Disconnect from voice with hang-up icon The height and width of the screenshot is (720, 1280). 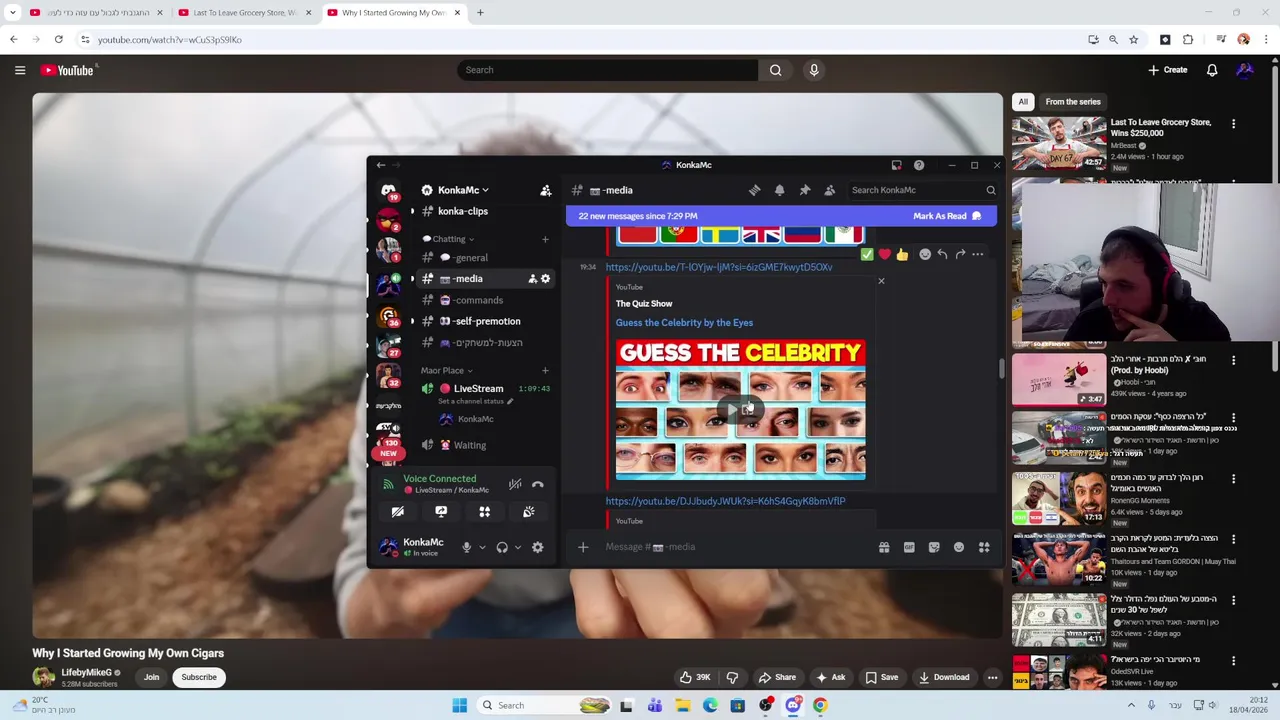tap(538, 484)
